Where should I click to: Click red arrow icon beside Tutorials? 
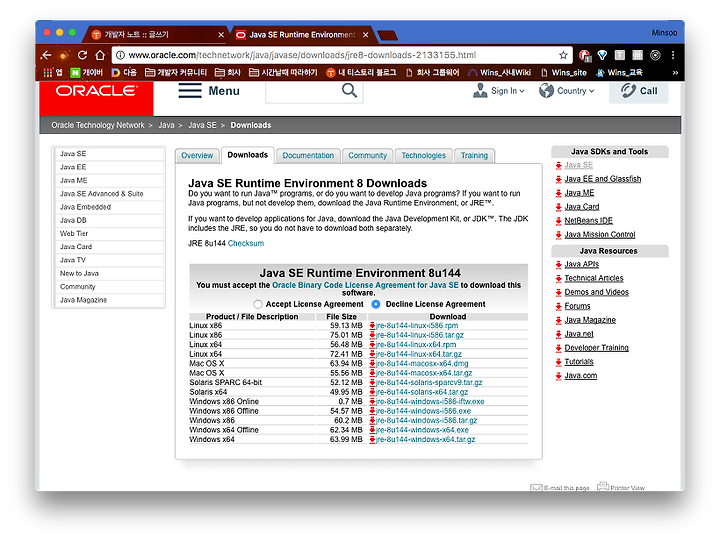point(558,362)
